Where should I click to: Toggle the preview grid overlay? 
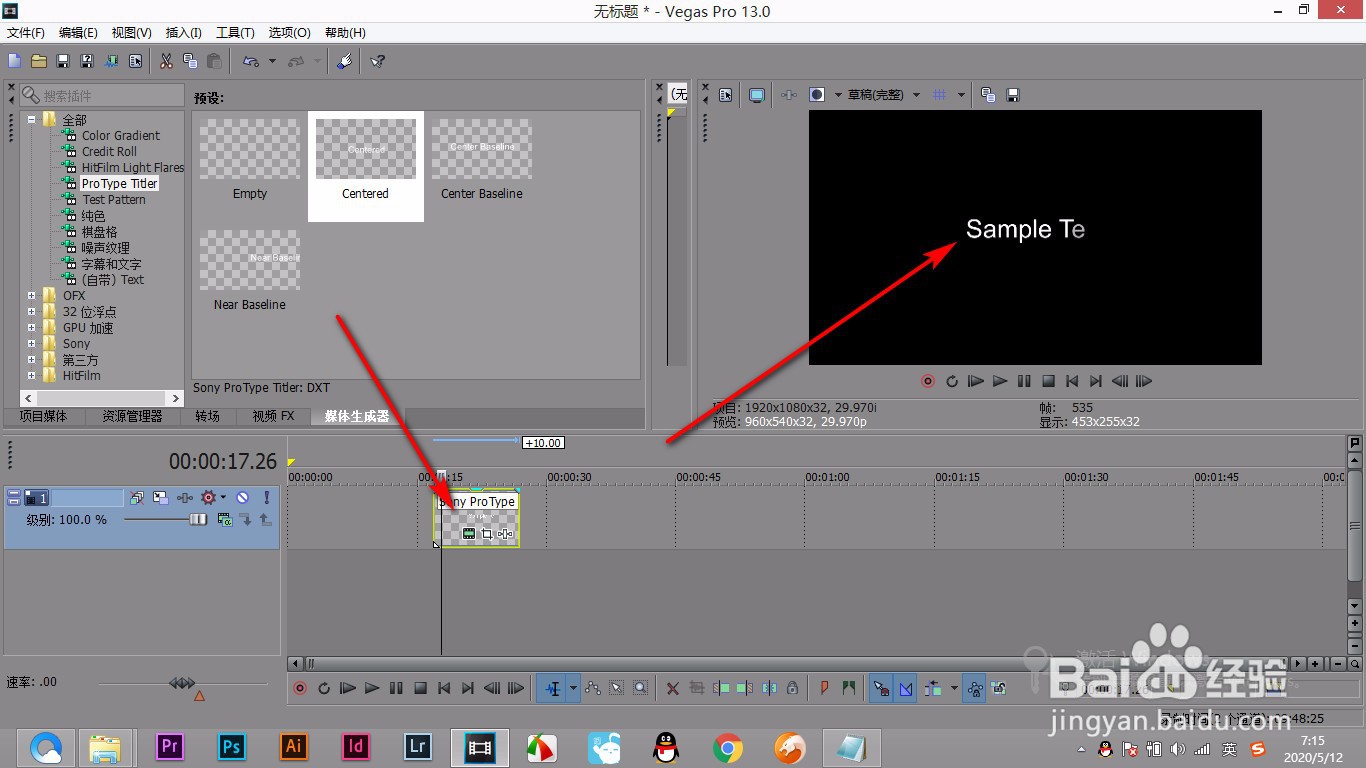point(939,95)
